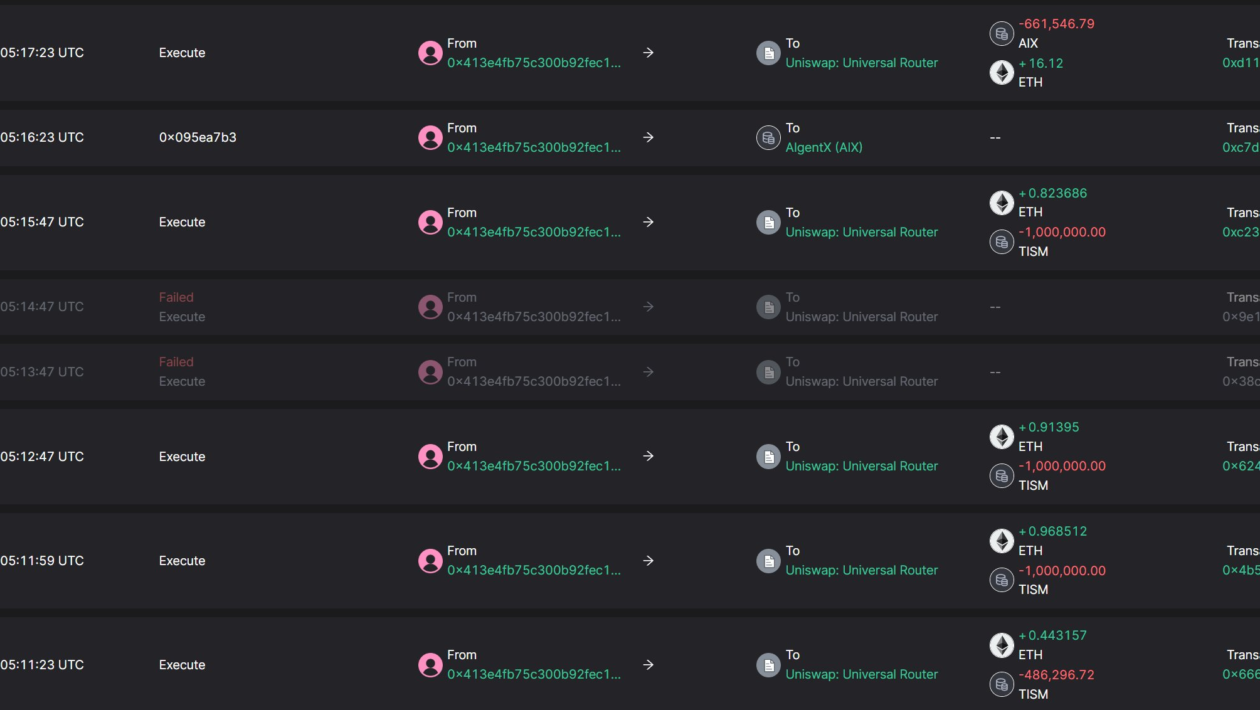Screen dimensions: 1260x710
Task: Open Uniswap: Universal Router link in 05:12:47 row
Action: (861, 466)
